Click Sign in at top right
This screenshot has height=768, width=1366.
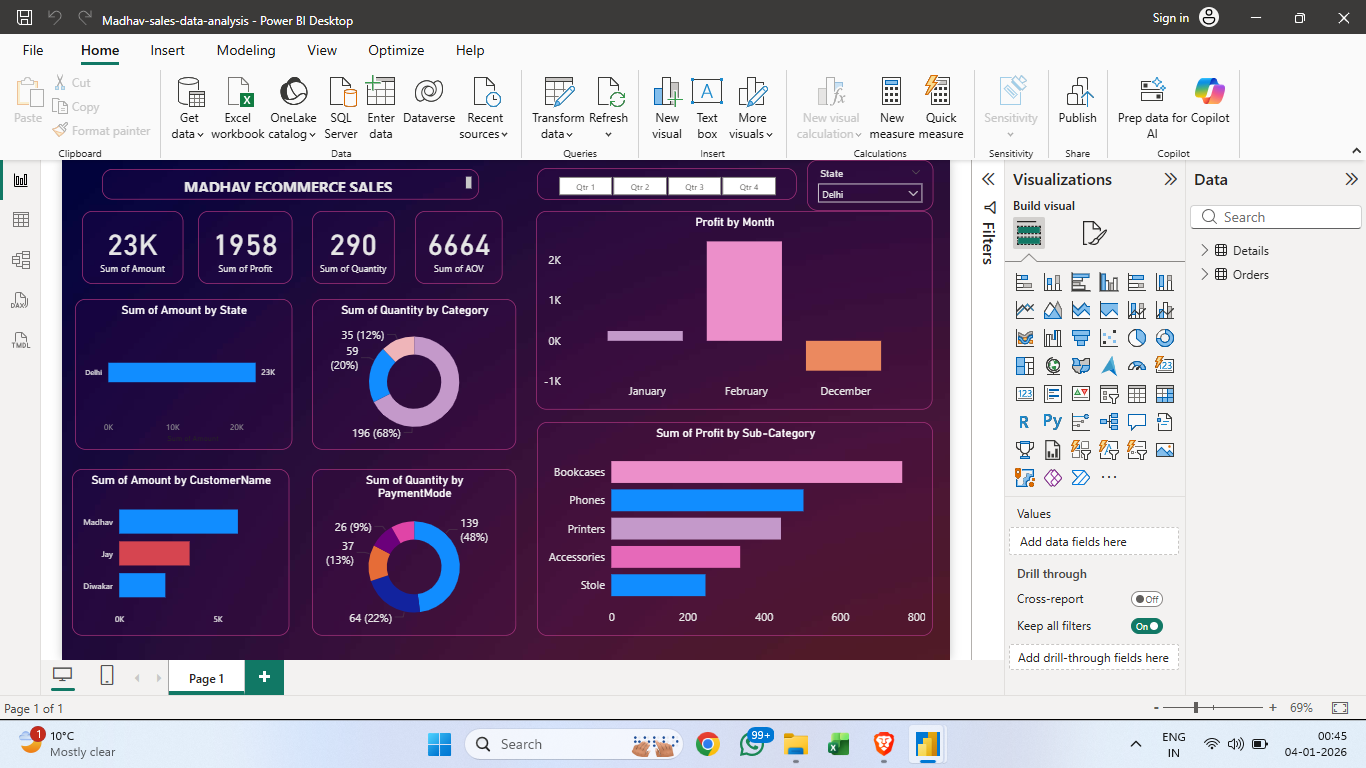(x=1170, y=18)
